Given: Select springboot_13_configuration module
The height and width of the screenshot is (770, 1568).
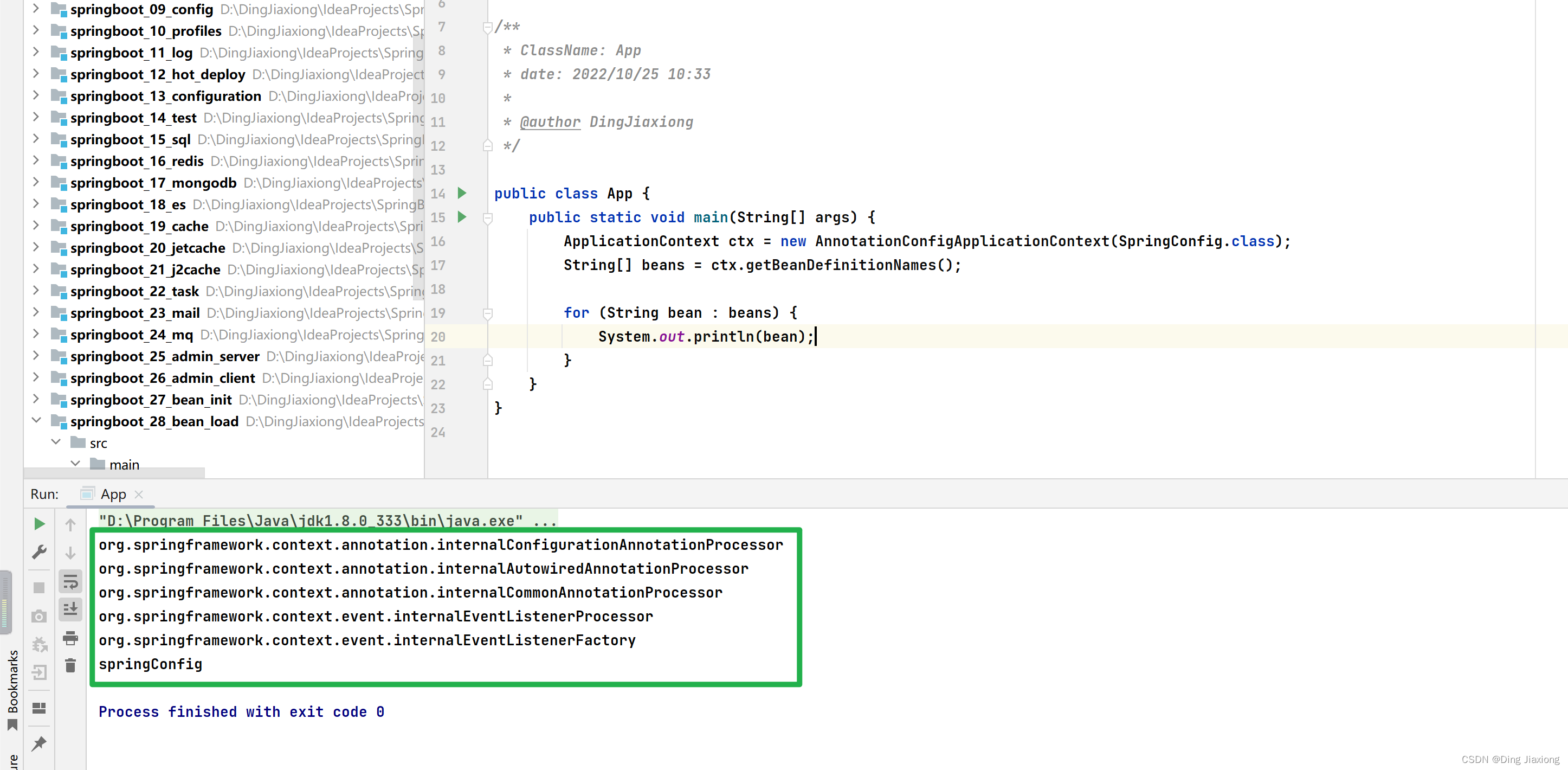Looking at the screenshot, I should (165, 97).
